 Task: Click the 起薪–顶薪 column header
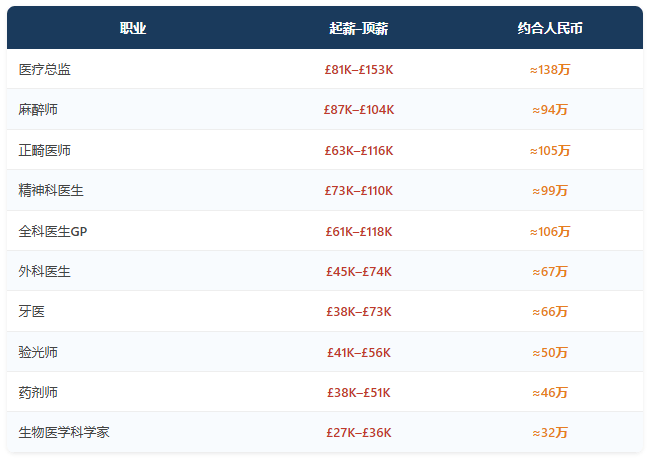point(359,28)
